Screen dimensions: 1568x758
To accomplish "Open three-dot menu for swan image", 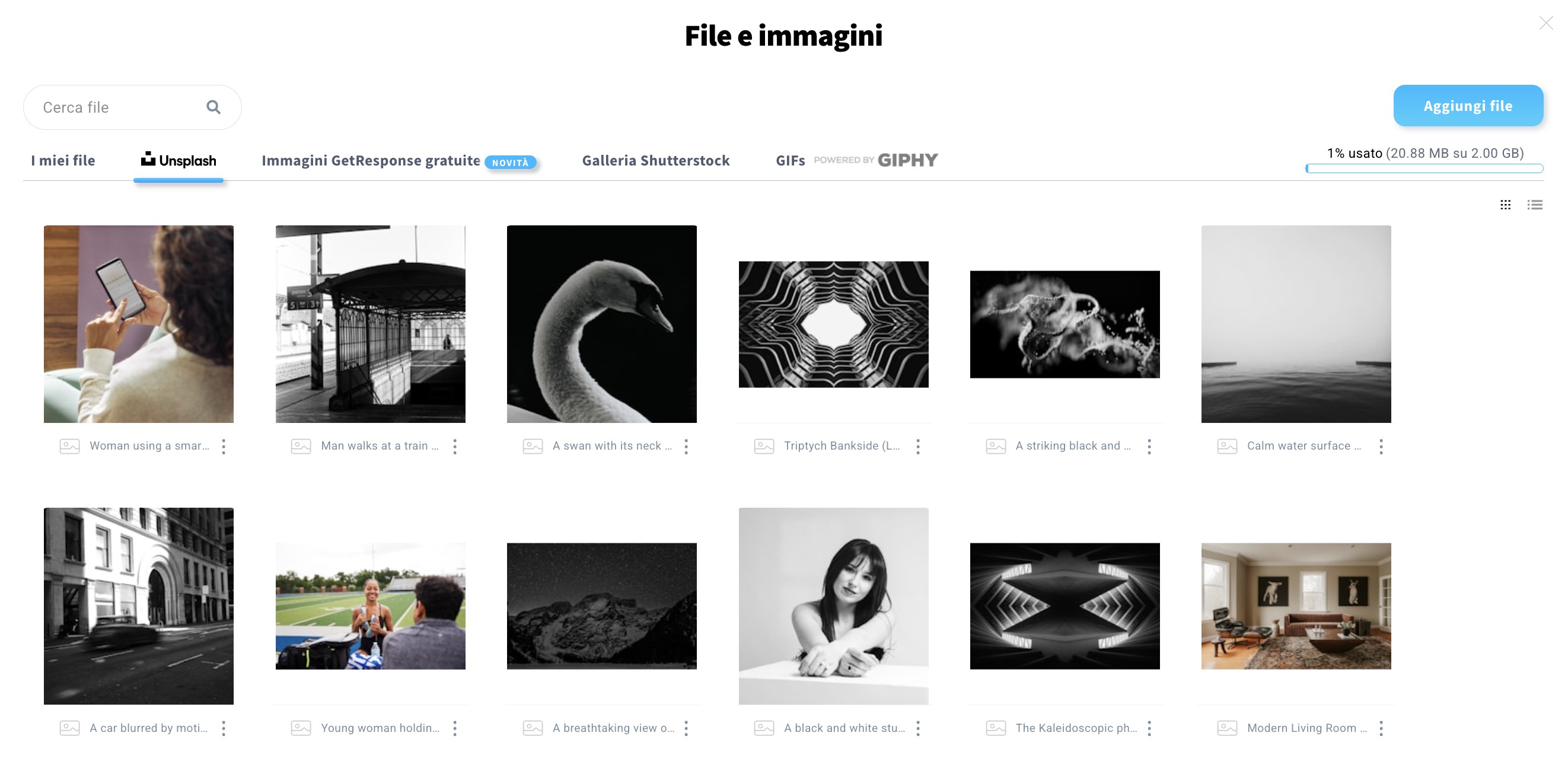I will tap(686, 446).
